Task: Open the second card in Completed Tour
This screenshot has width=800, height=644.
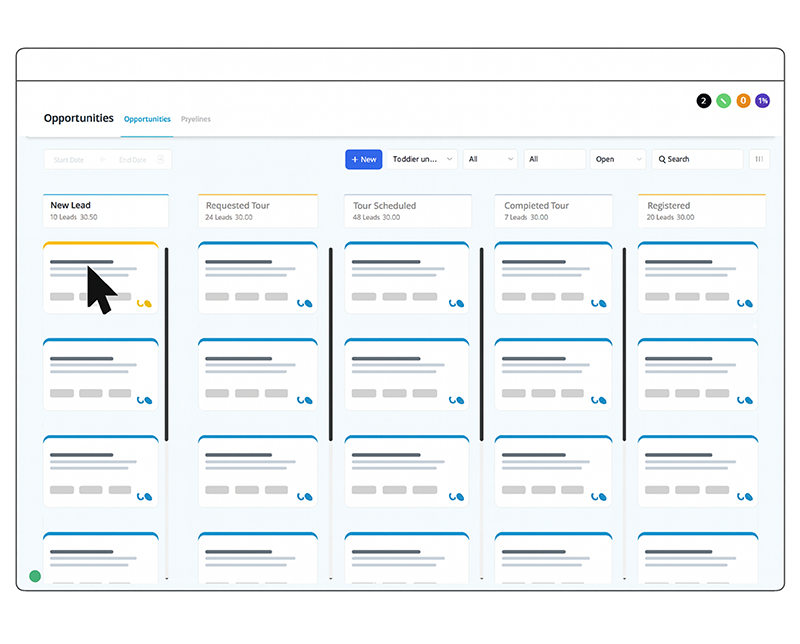Action: [553, 374]
